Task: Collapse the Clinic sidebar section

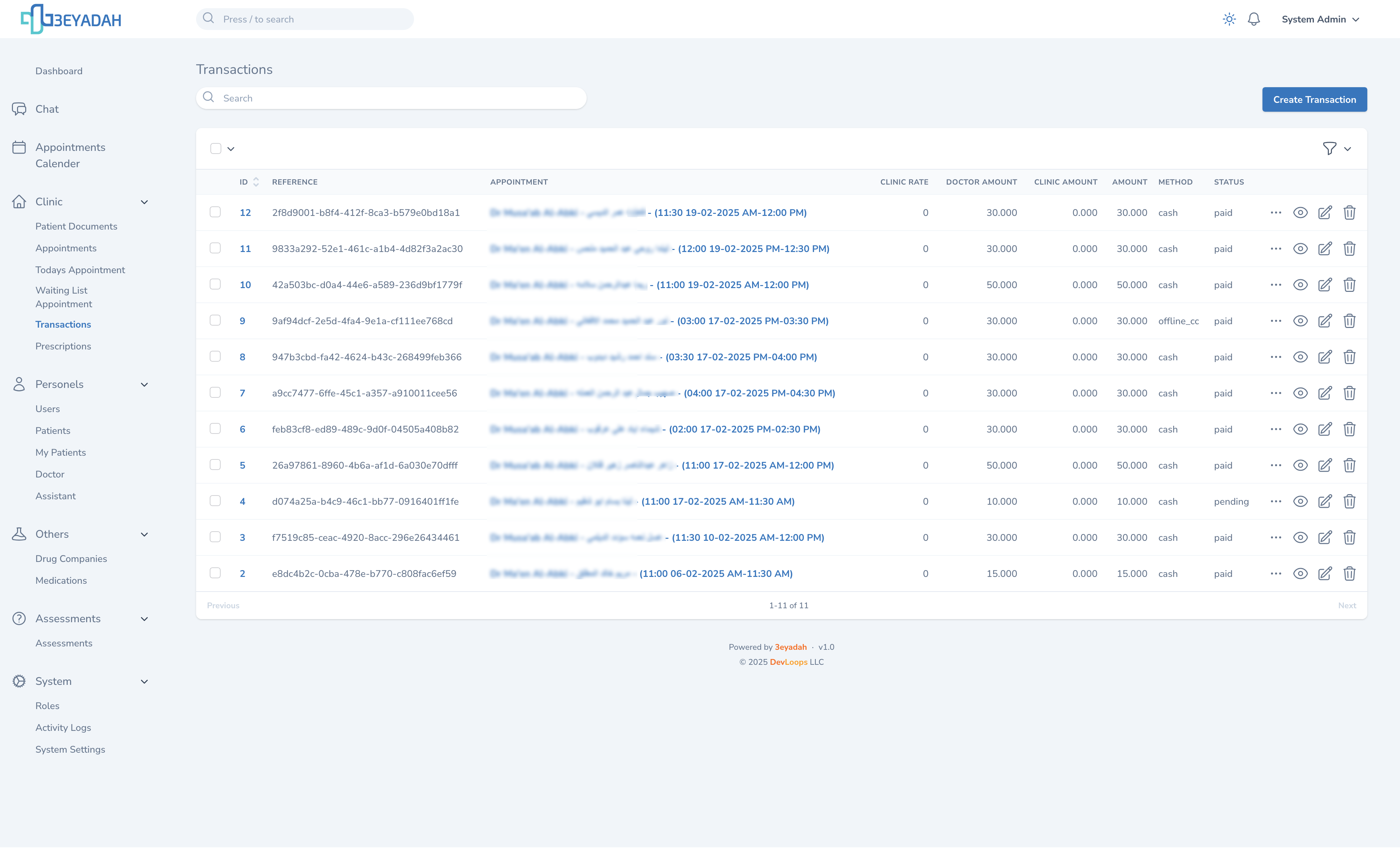Action: (144, 202)
